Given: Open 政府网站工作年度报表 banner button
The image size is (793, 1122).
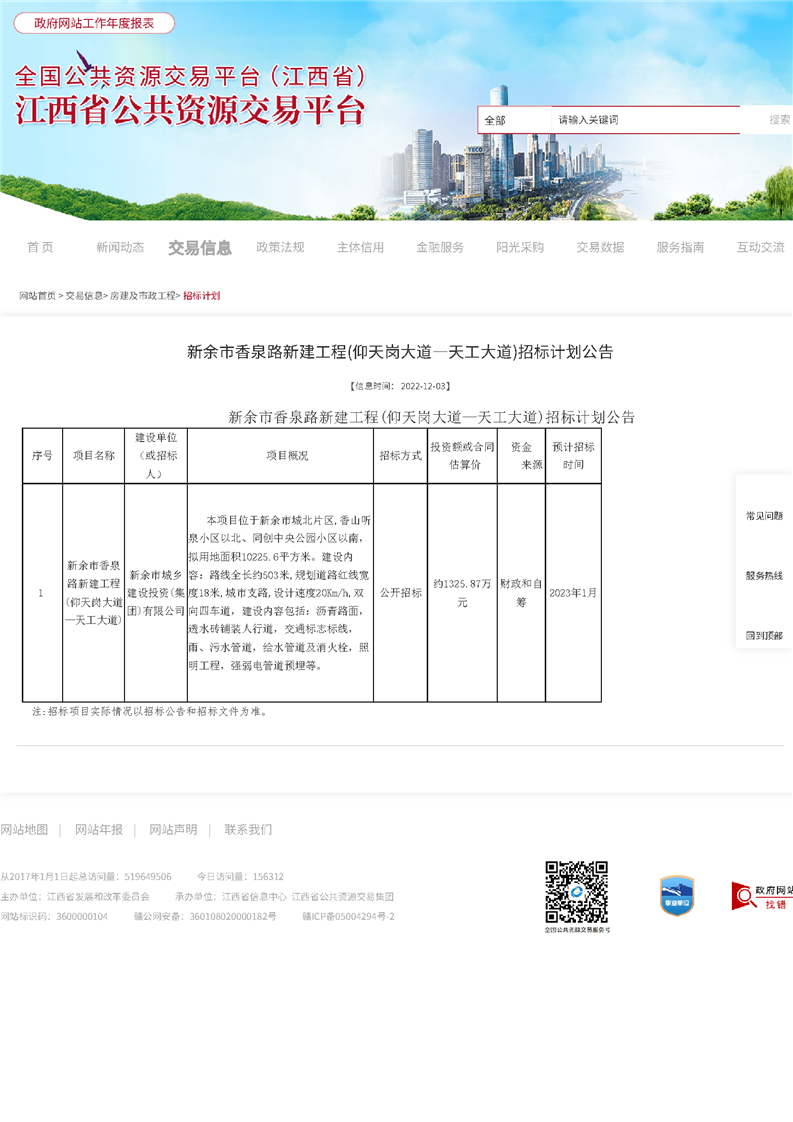Looking at the screenshot, I should pos(94,23).
